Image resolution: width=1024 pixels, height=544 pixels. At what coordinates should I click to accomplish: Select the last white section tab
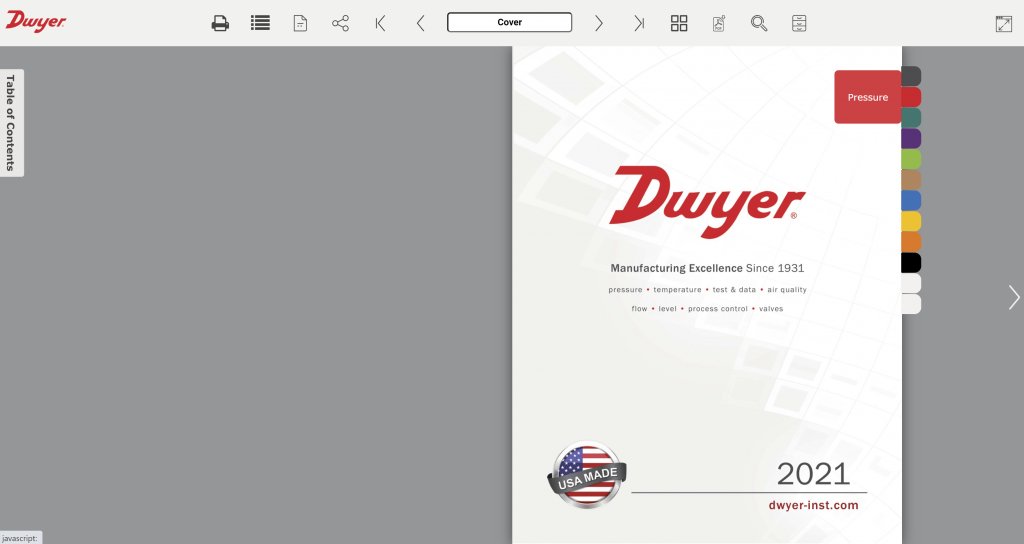tap(911, 304)
